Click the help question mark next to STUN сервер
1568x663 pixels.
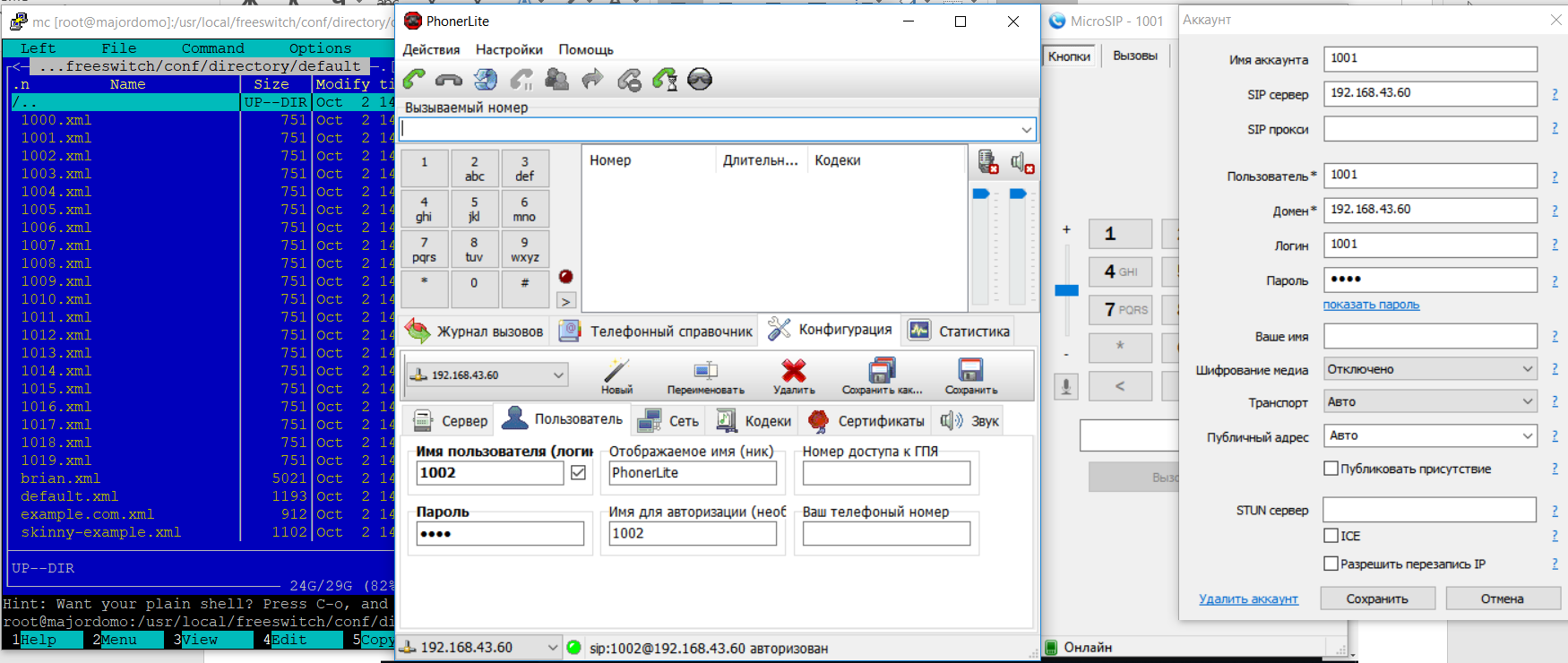(x=1555, y=511)
